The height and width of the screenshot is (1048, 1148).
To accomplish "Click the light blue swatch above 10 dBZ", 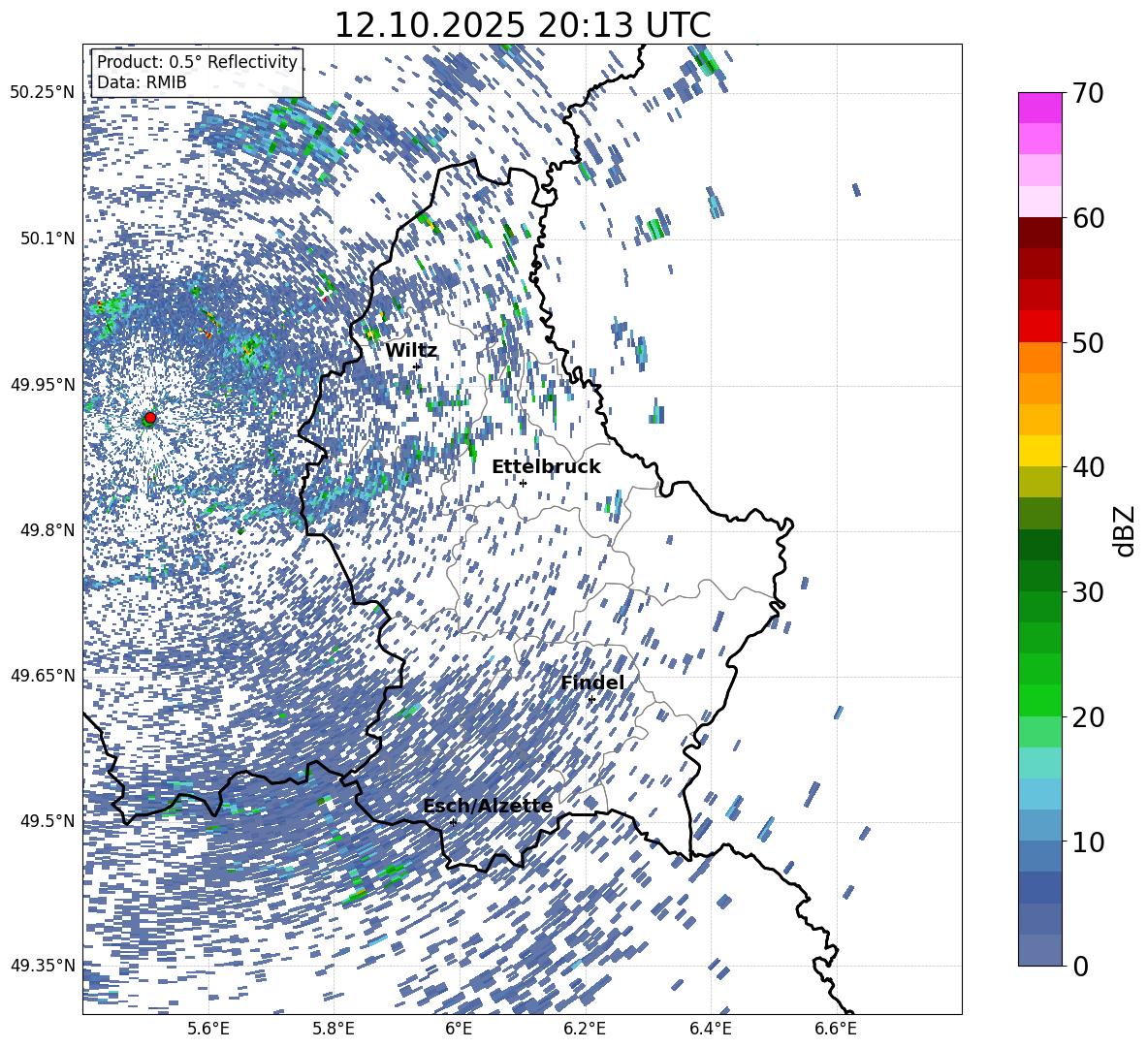I will (x=1039, y=826).
